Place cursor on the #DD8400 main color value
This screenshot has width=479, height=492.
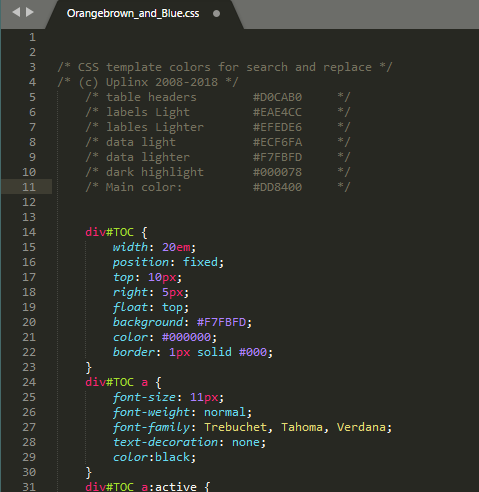pos(277,187)
